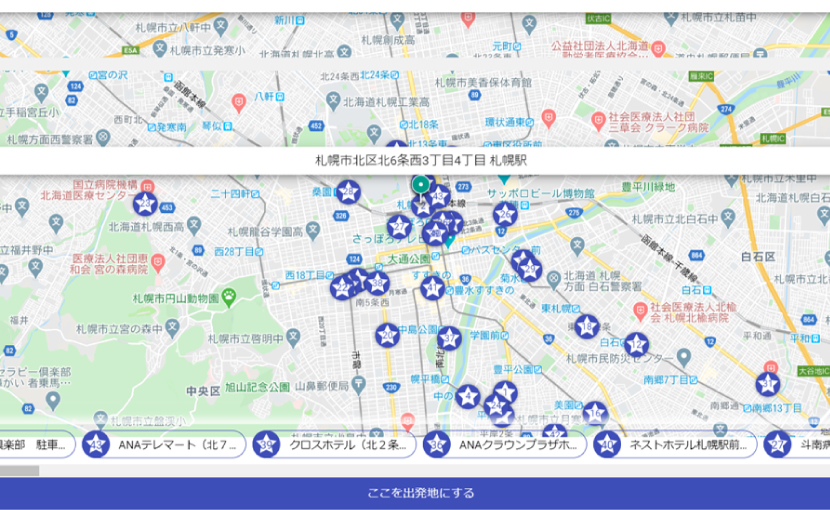Select the partially visible 駐車 chip at left

coord(35,444)
